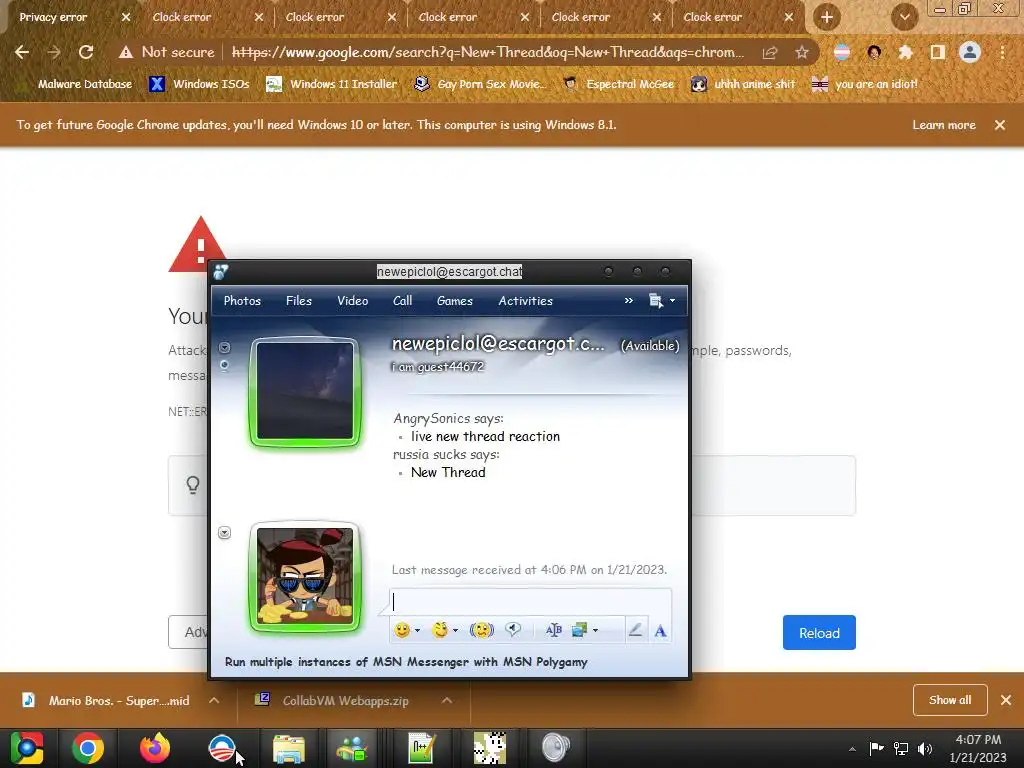Screen dimensions: 1024x768
Task: Click your own display picture thumbnail
Action: click(x=305, y=577)
